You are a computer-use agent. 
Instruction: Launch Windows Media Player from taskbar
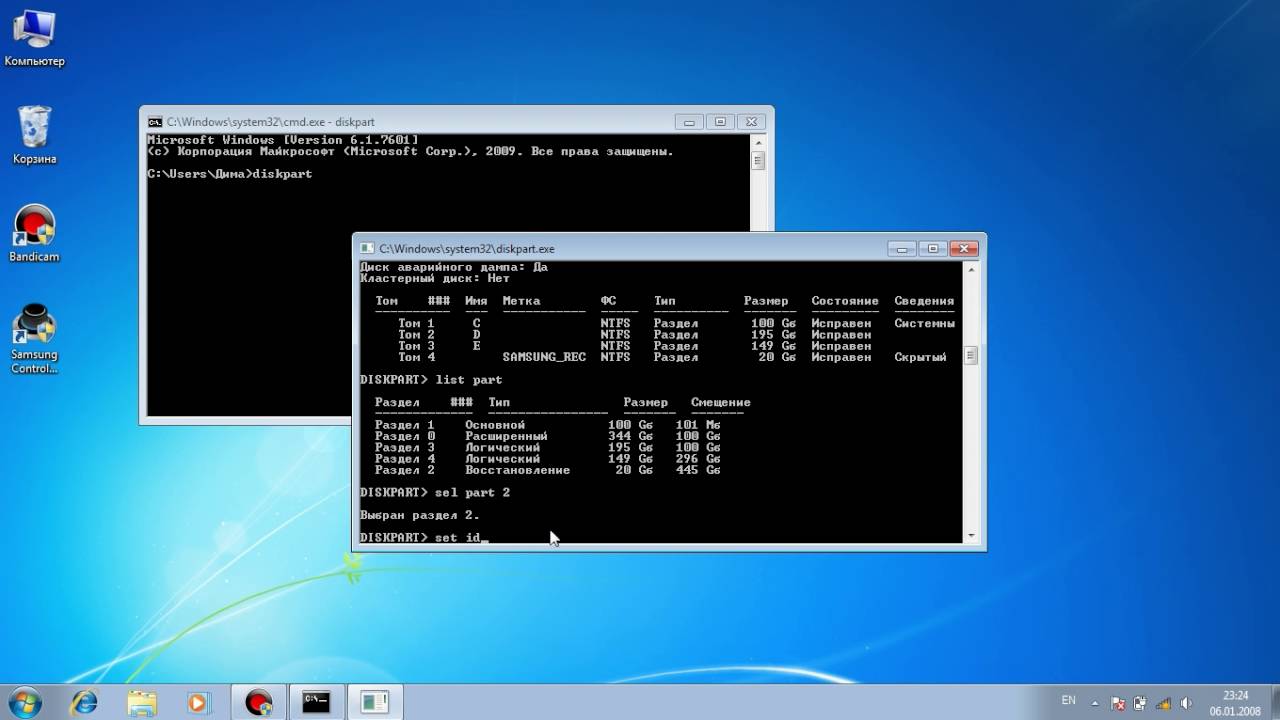coord(197,702)
